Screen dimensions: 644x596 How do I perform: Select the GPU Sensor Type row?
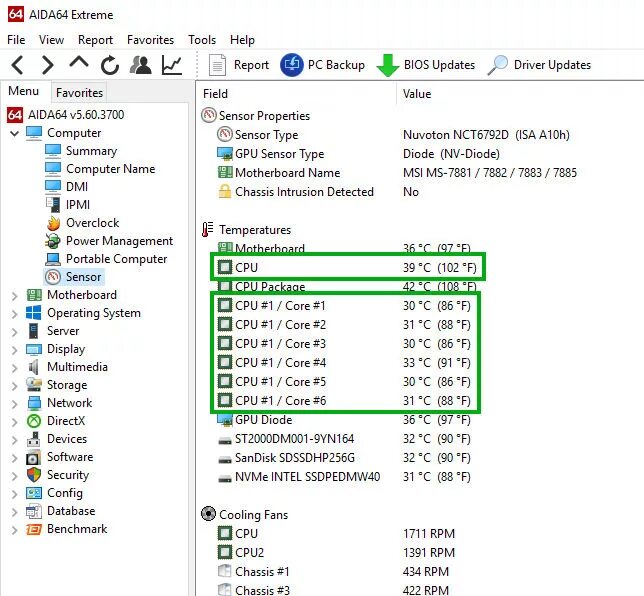tap(358, 154)
